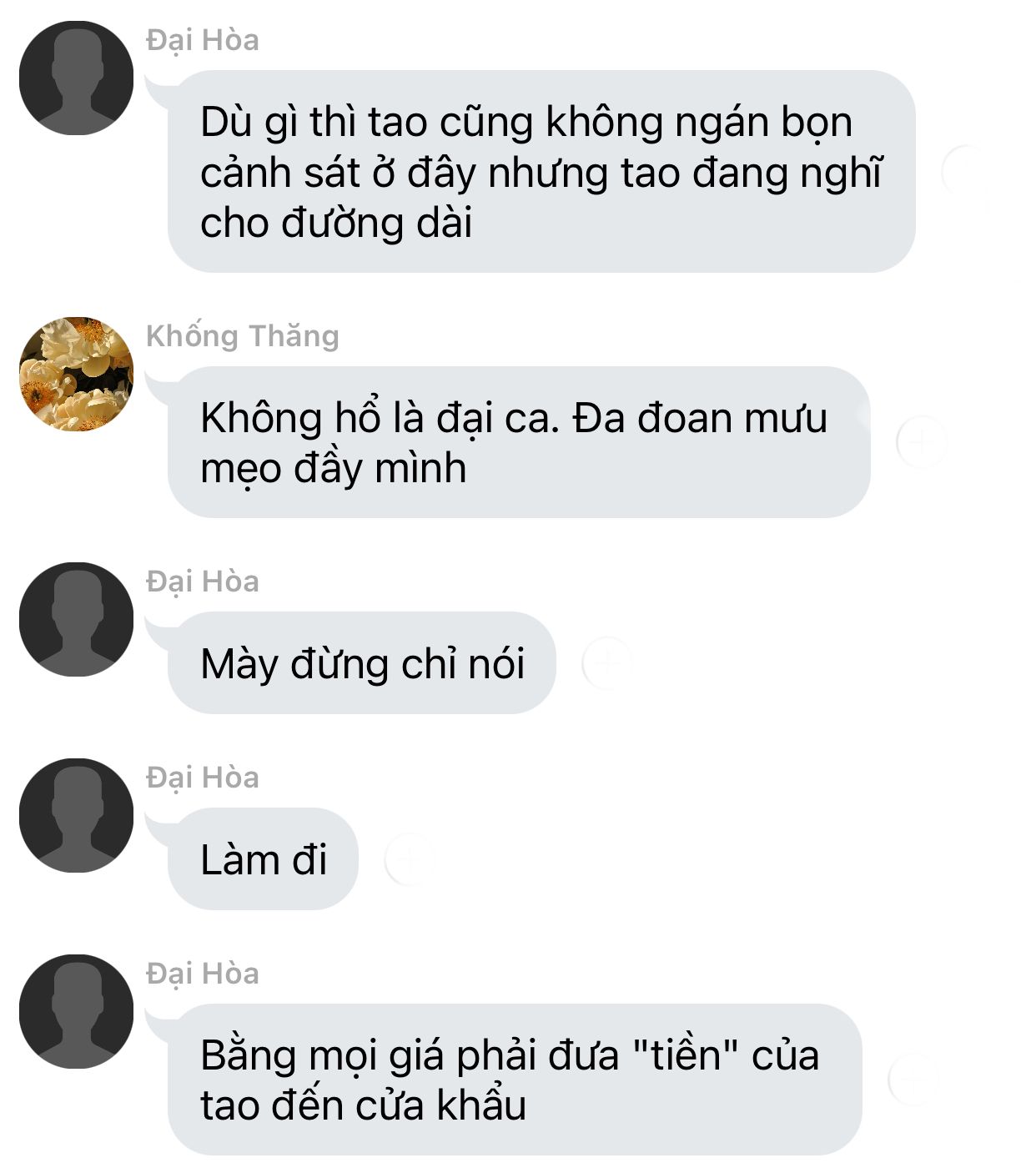Add a reaction to the "Không hổ là đại ca" message

click(922, 442)
